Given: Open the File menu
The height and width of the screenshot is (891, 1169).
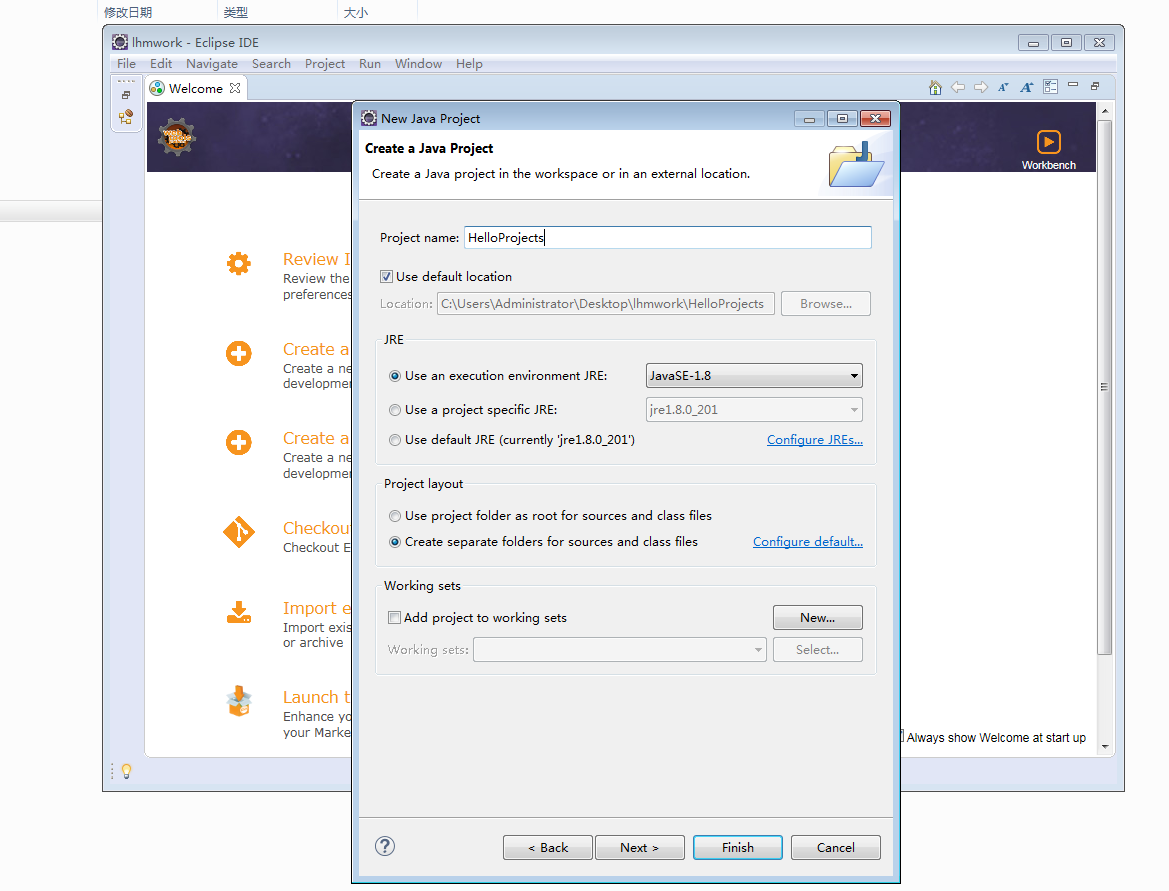Looking at the screenshot, I should click(126, 64).
